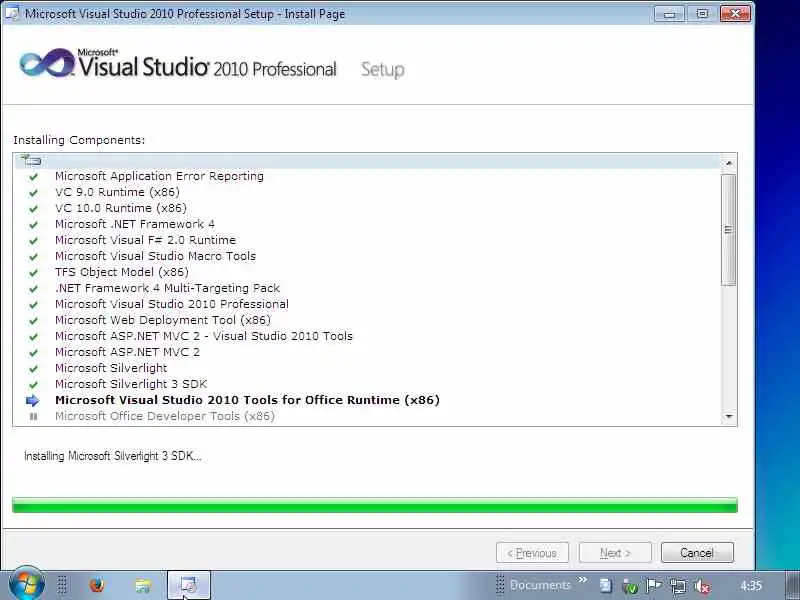Click the pause icon beside Office Developer Tools
This screenshot has height=600, width=800.
(34, 416)
